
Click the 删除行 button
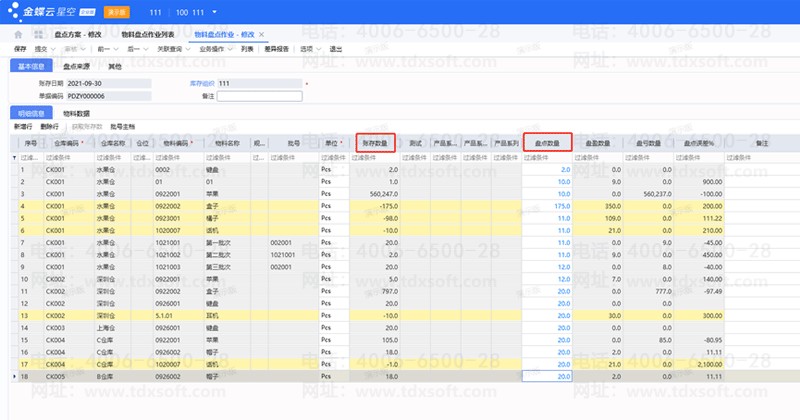coord(50,127)
